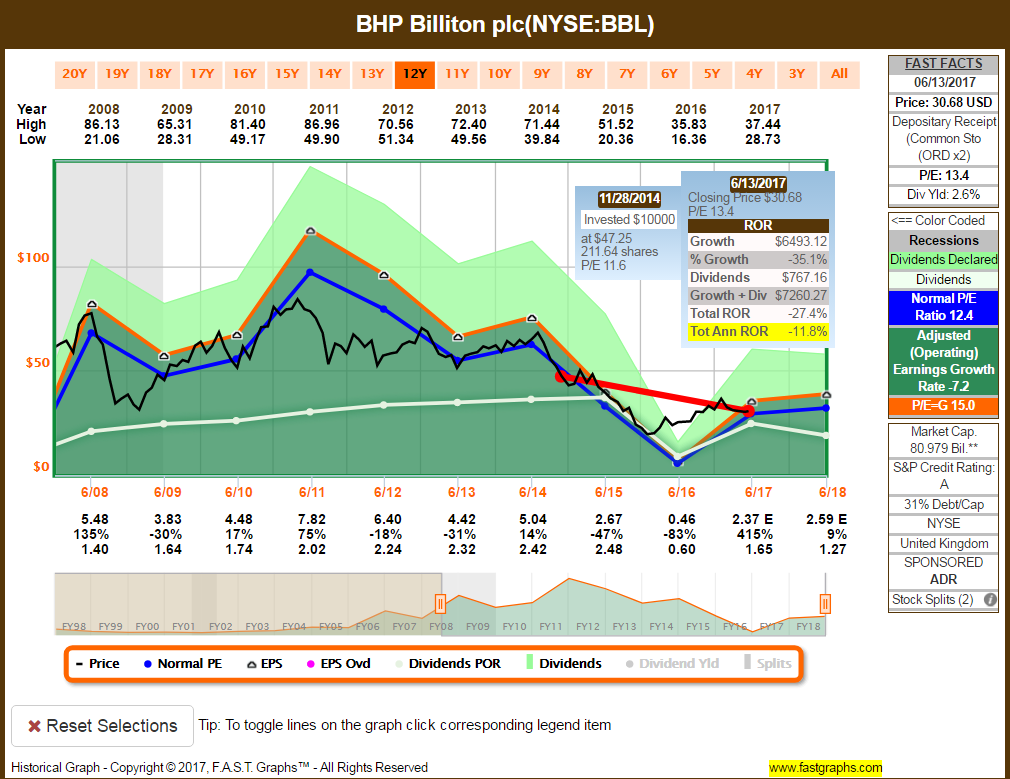
Task: Click the Normal PE blue dot at 6/18
Action: click(826, 408)
